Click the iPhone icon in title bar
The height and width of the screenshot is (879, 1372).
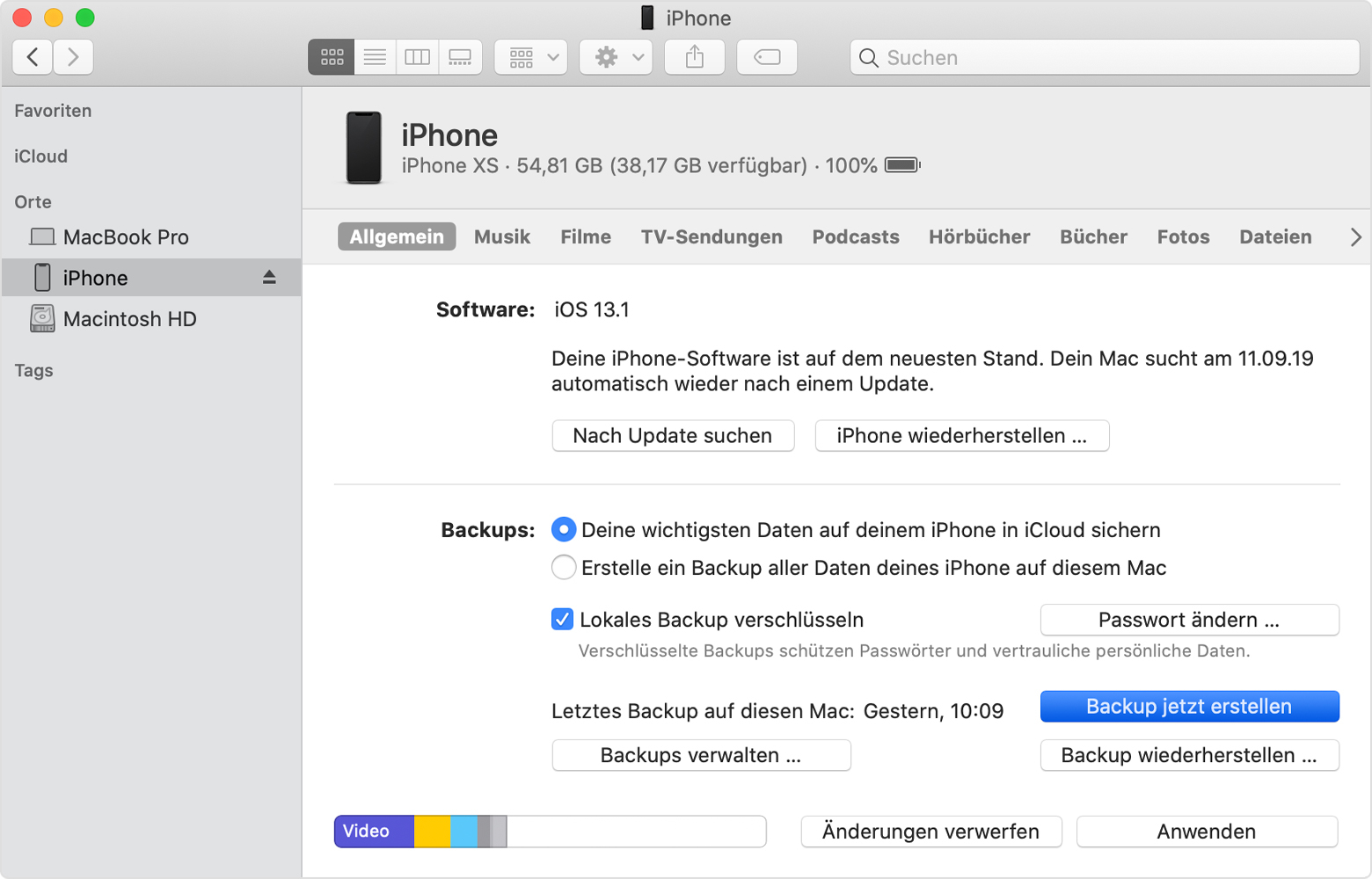pos(647,18)
